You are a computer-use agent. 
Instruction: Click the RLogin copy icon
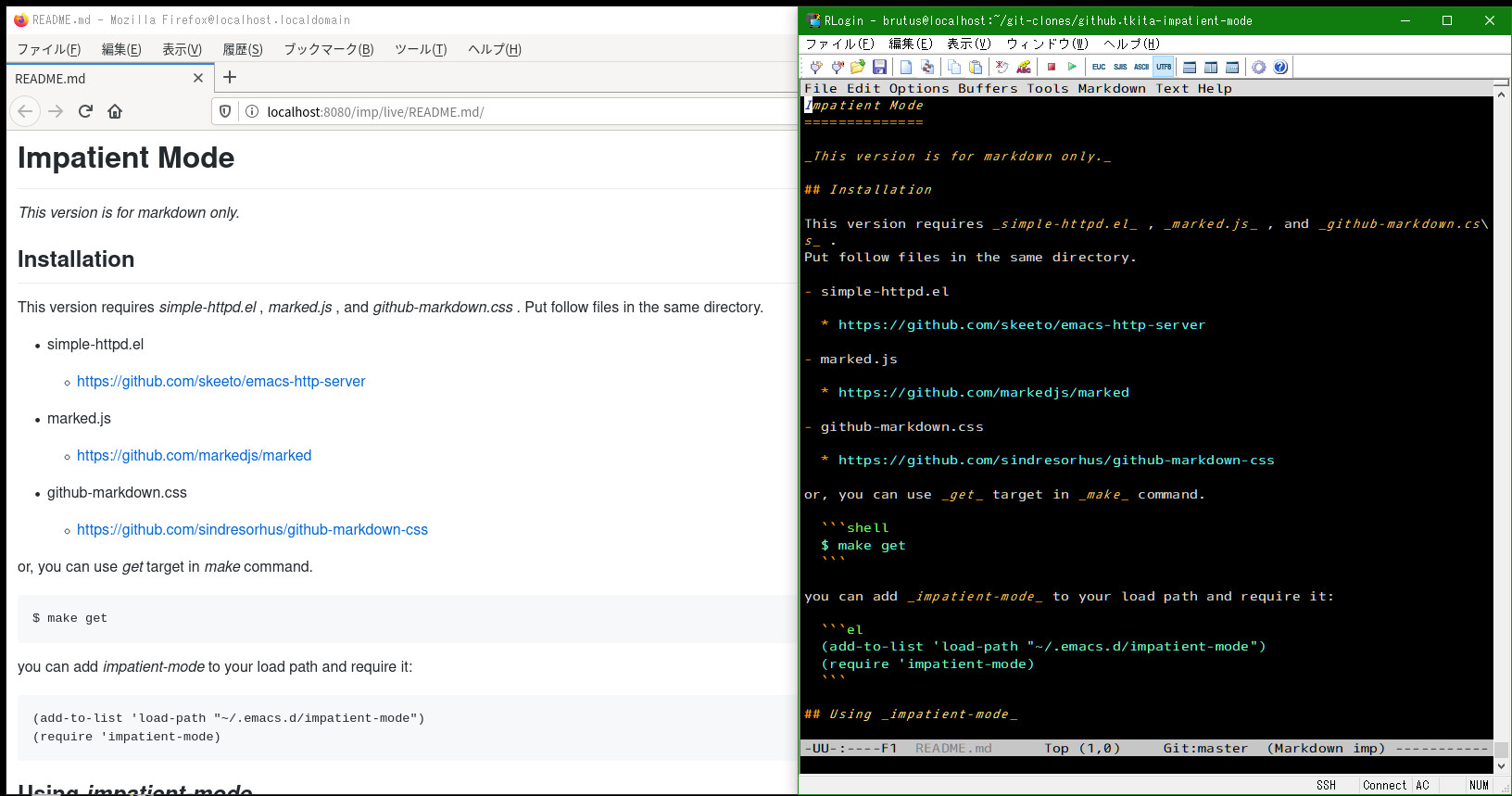pos(954,67)
